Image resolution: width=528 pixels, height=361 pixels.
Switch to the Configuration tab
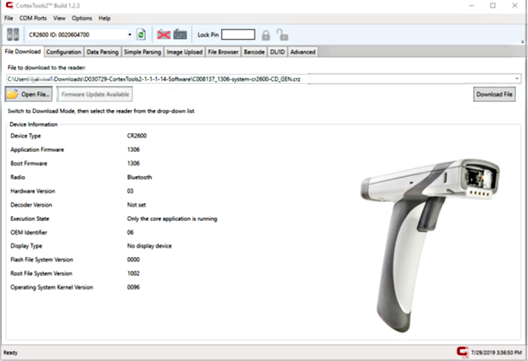coord(64,52)
